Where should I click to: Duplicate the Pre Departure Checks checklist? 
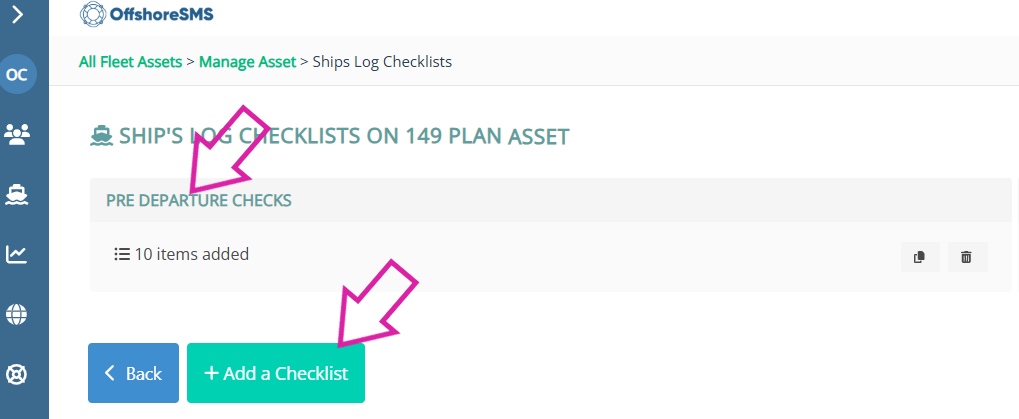(919, 257)
